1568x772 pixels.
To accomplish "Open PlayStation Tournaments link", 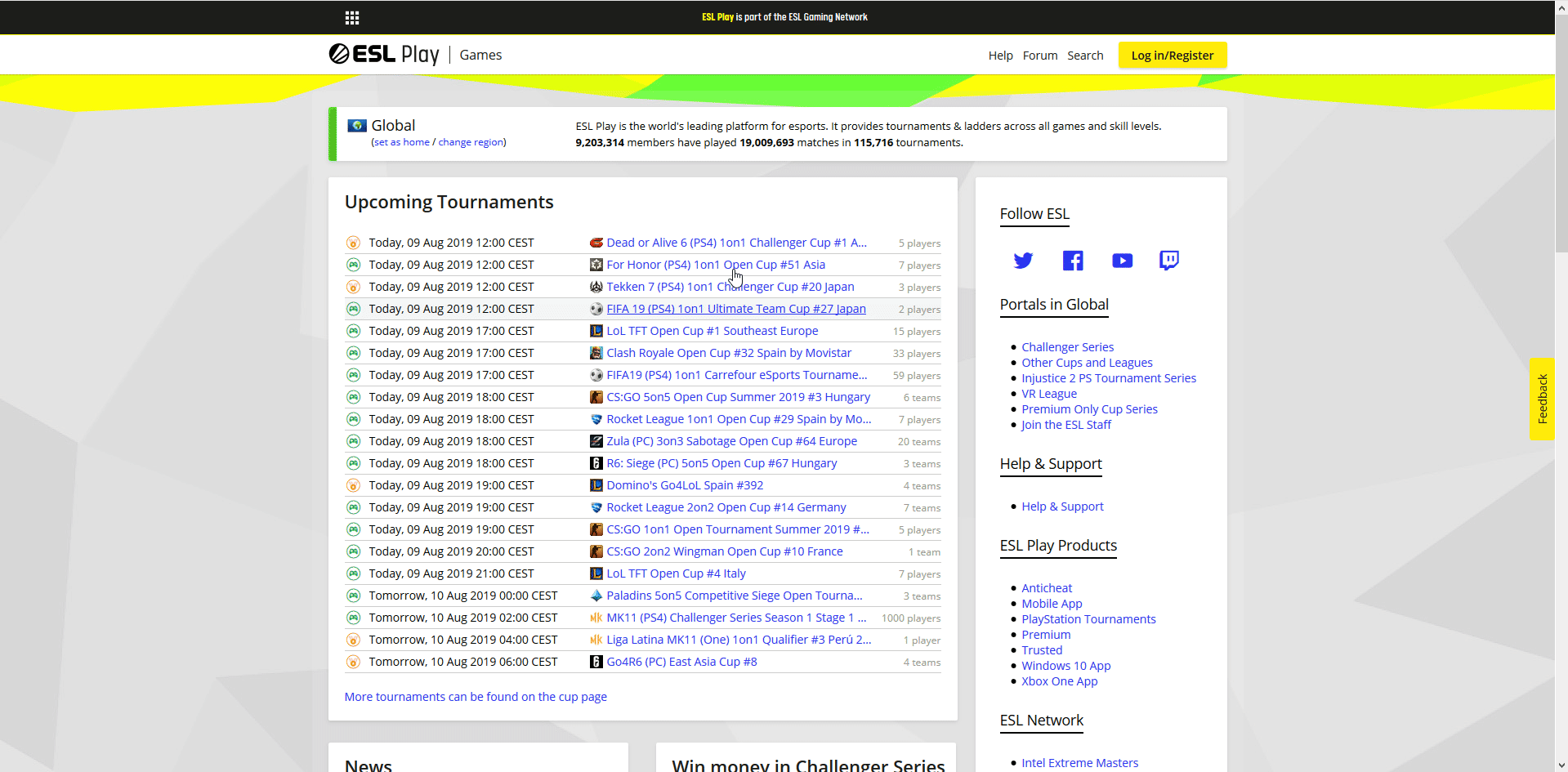I will [1088, 619].
